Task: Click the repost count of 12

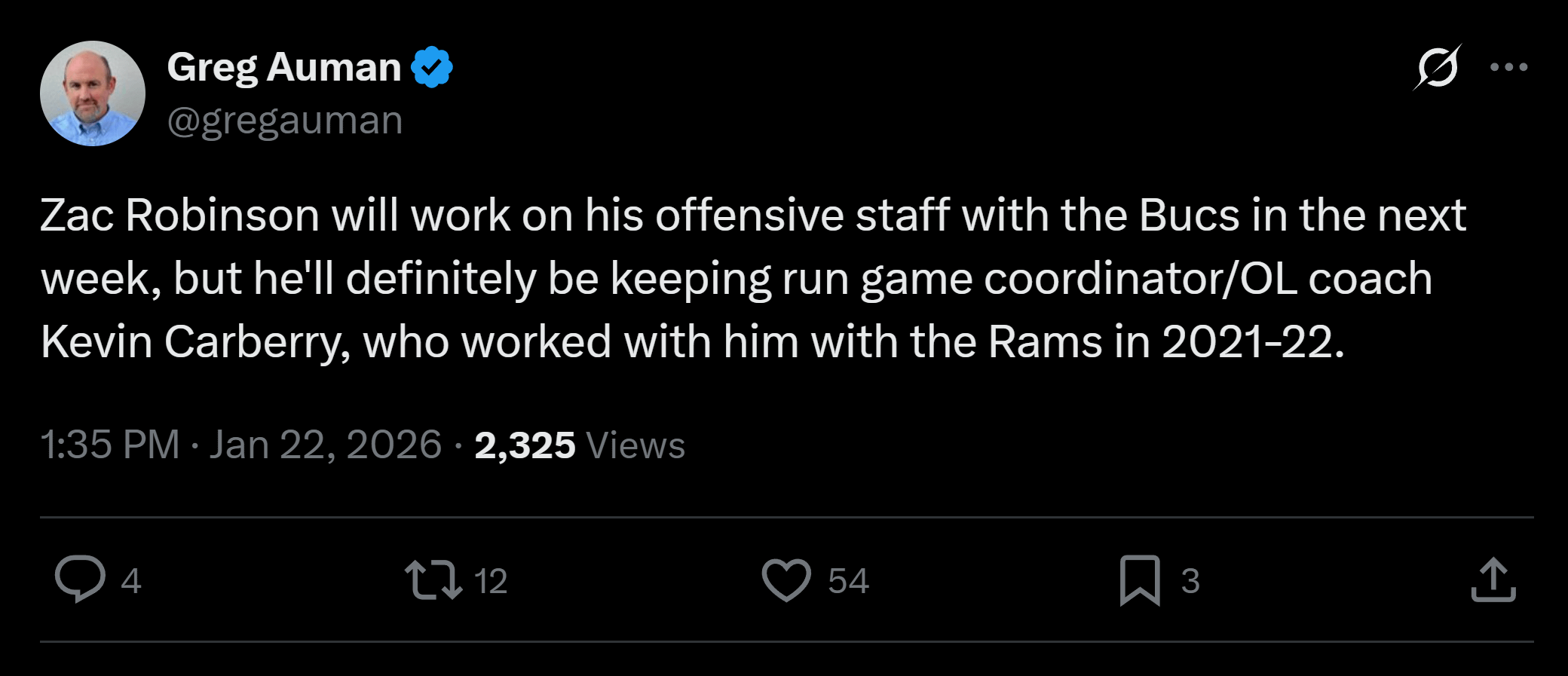Action: coord(491,581)
